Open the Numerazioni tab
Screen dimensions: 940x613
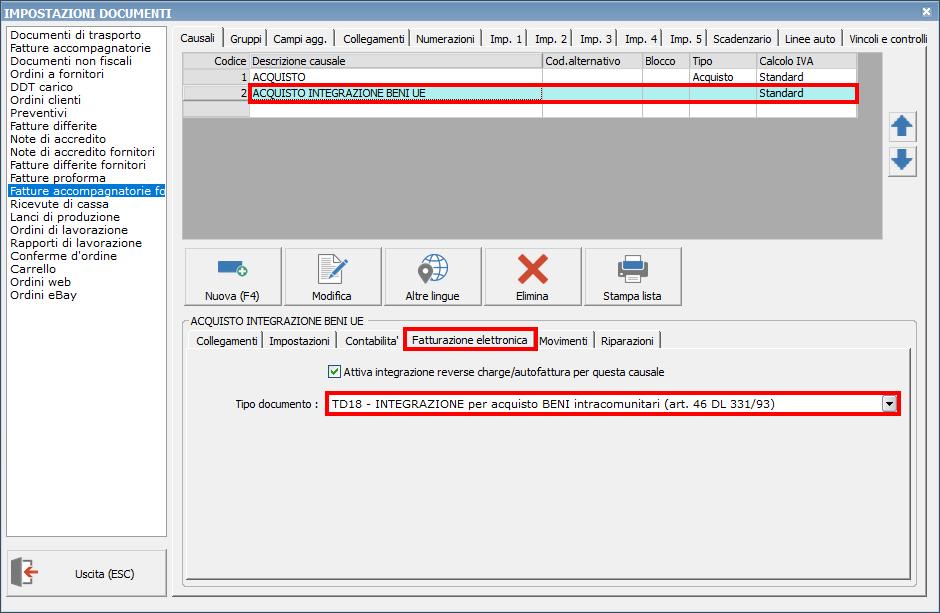pyautogui.click(x=445, y=39)
